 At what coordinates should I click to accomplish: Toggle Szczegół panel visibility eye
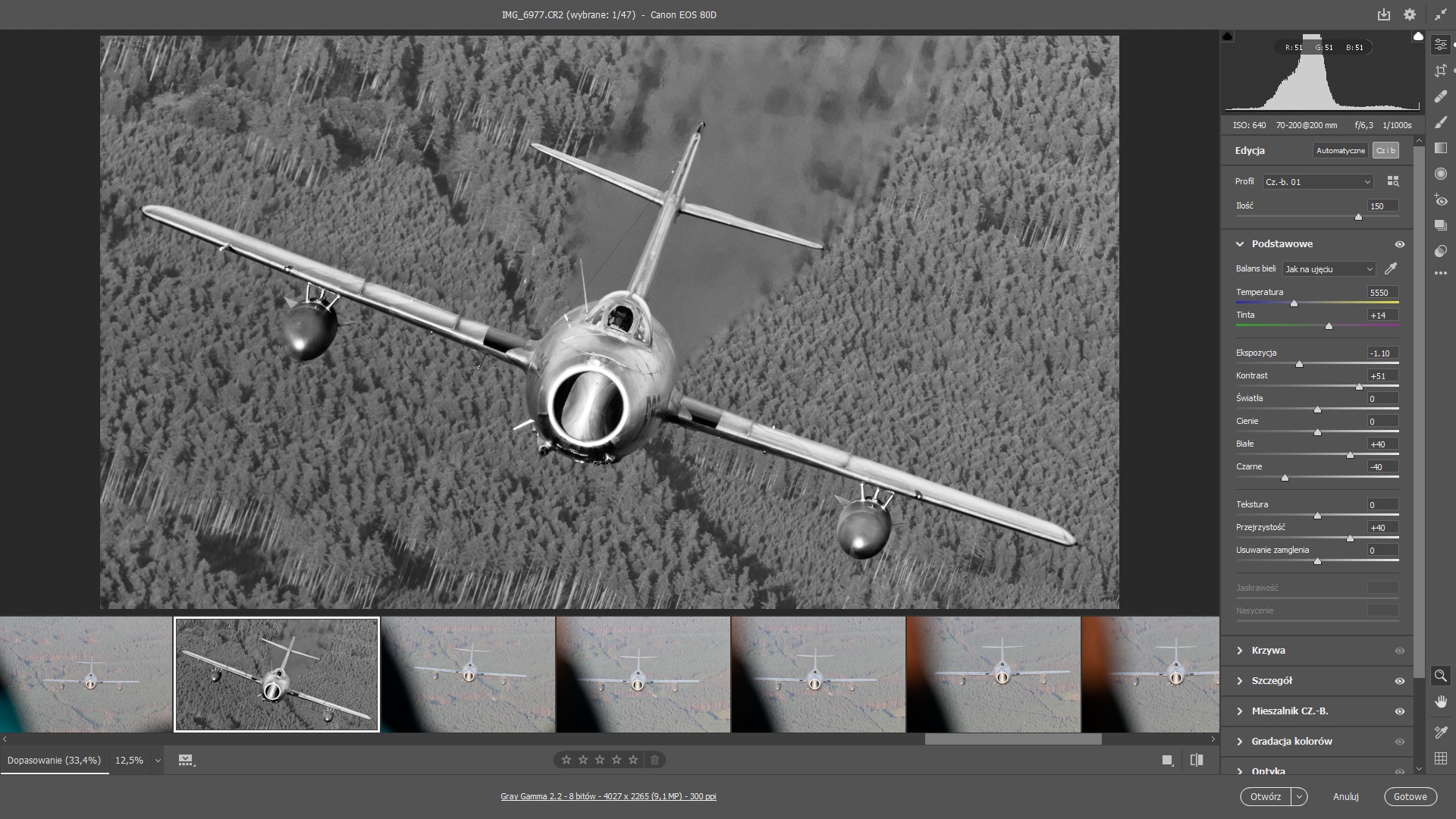pos(1399,681)
